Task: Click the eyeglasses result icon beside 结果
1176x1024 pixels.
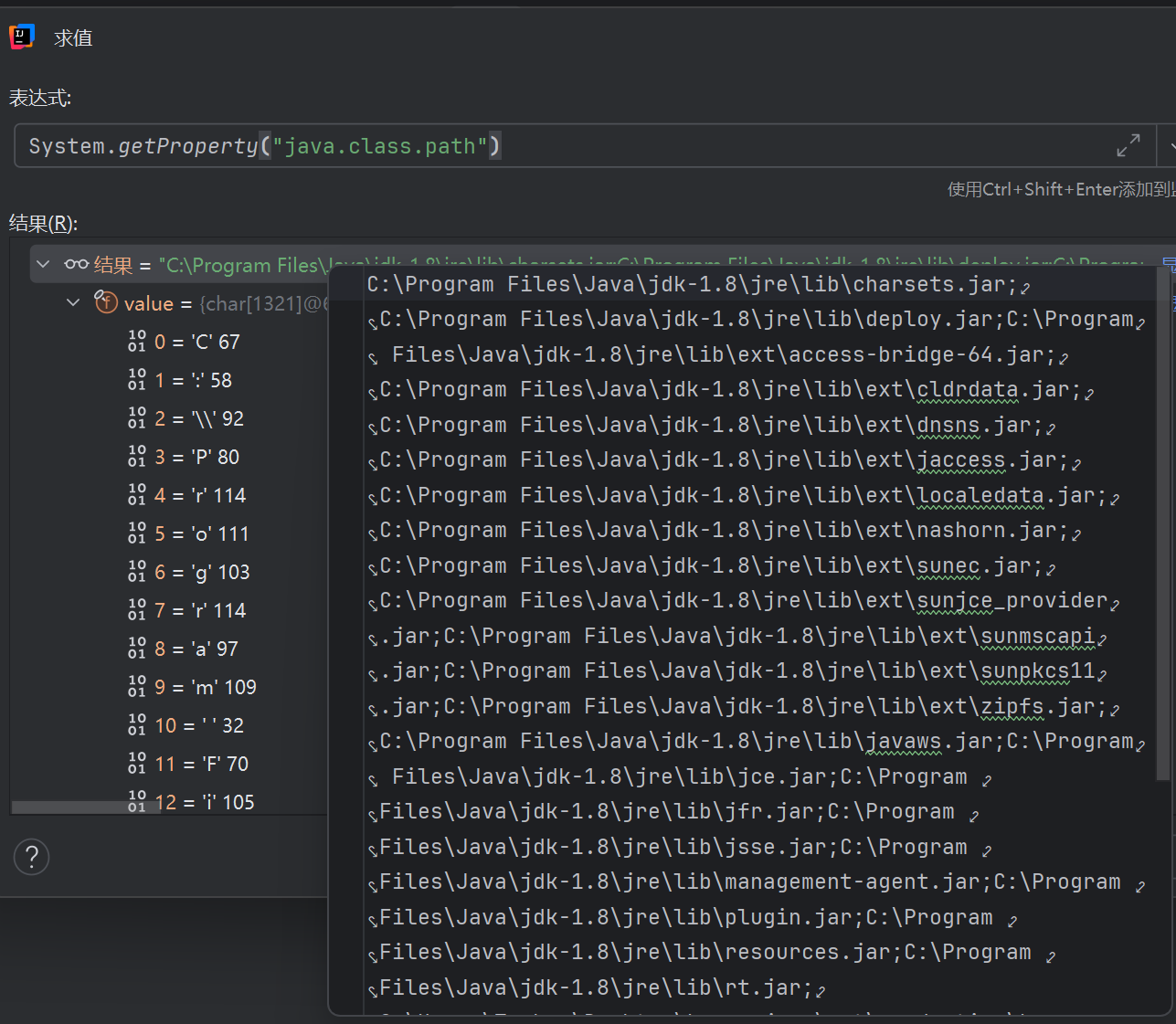Action: point(74,264)
